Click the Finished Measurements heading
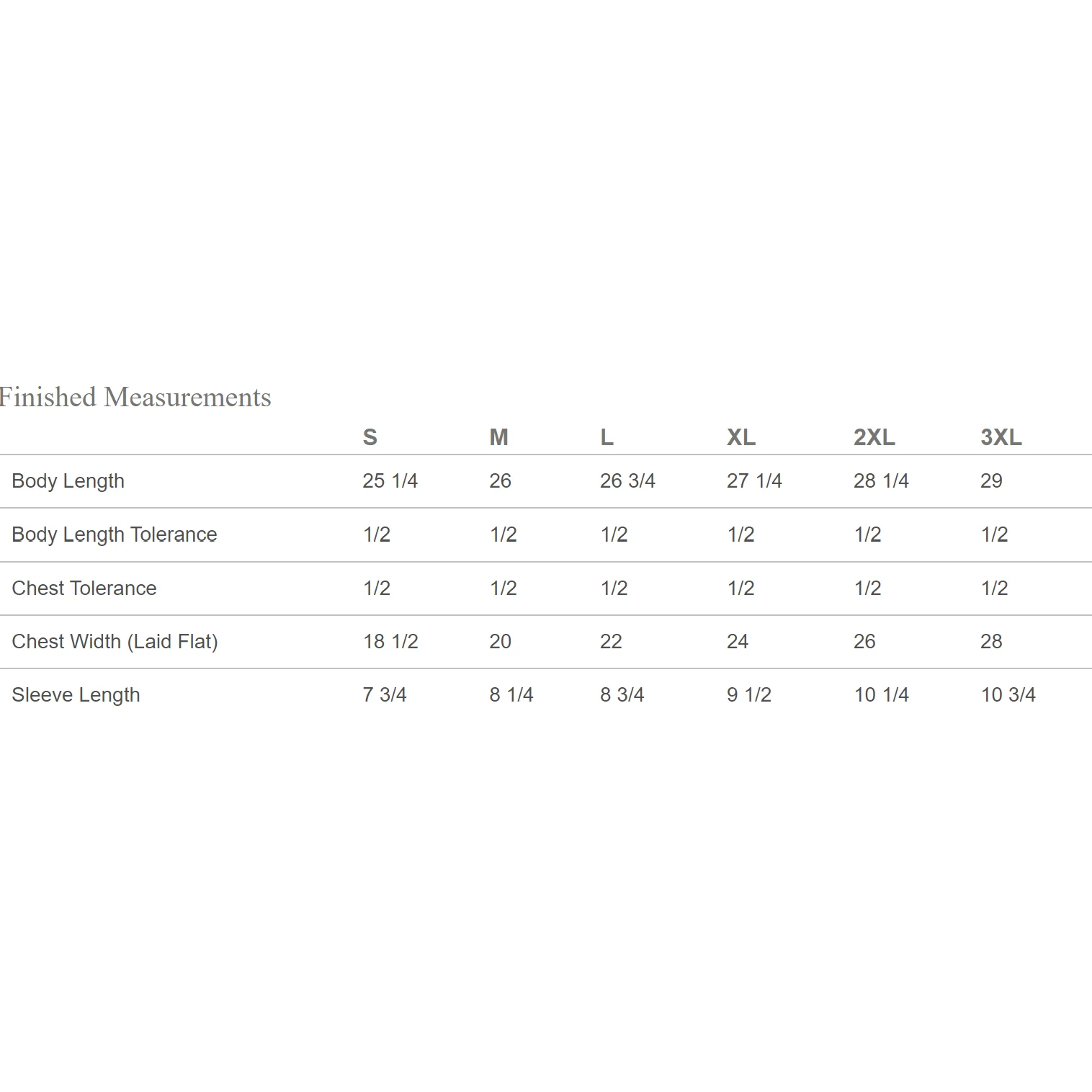The image size is (1092, 1092). click(135, 398)
